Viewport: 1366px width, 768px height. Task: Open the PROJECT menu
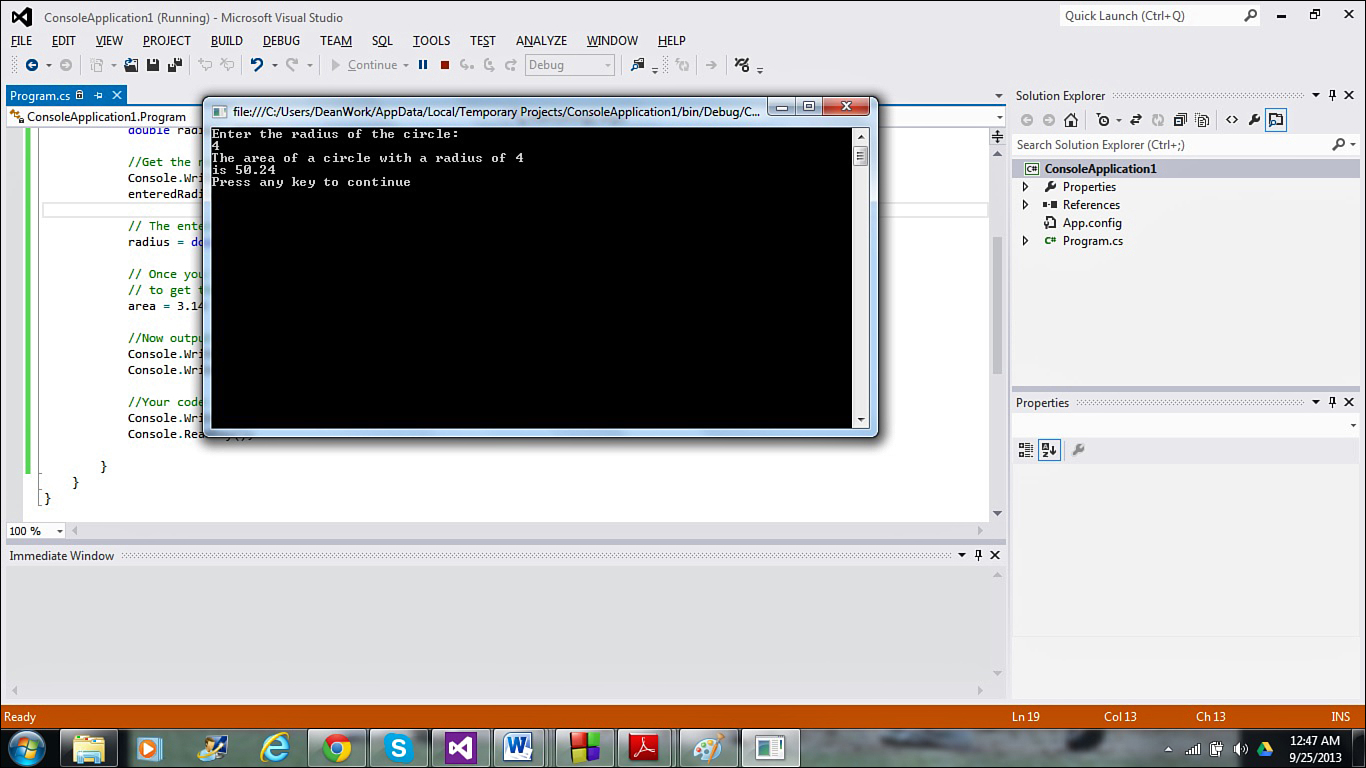(166, 41)
